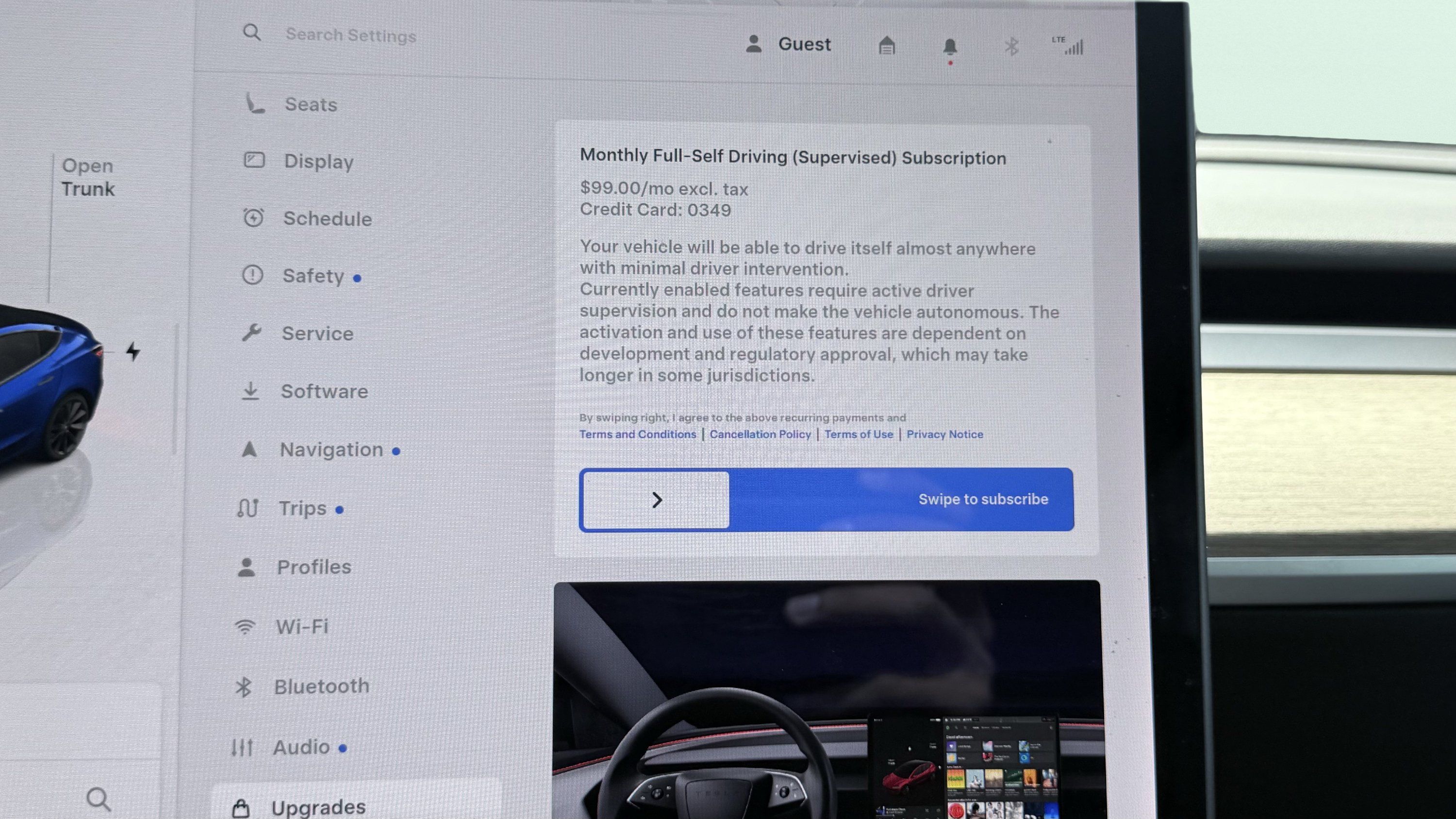Click the Wi-Fi signal icon in sidebar
This screenshot has height=819, width=1456.
tap(245, 626)
